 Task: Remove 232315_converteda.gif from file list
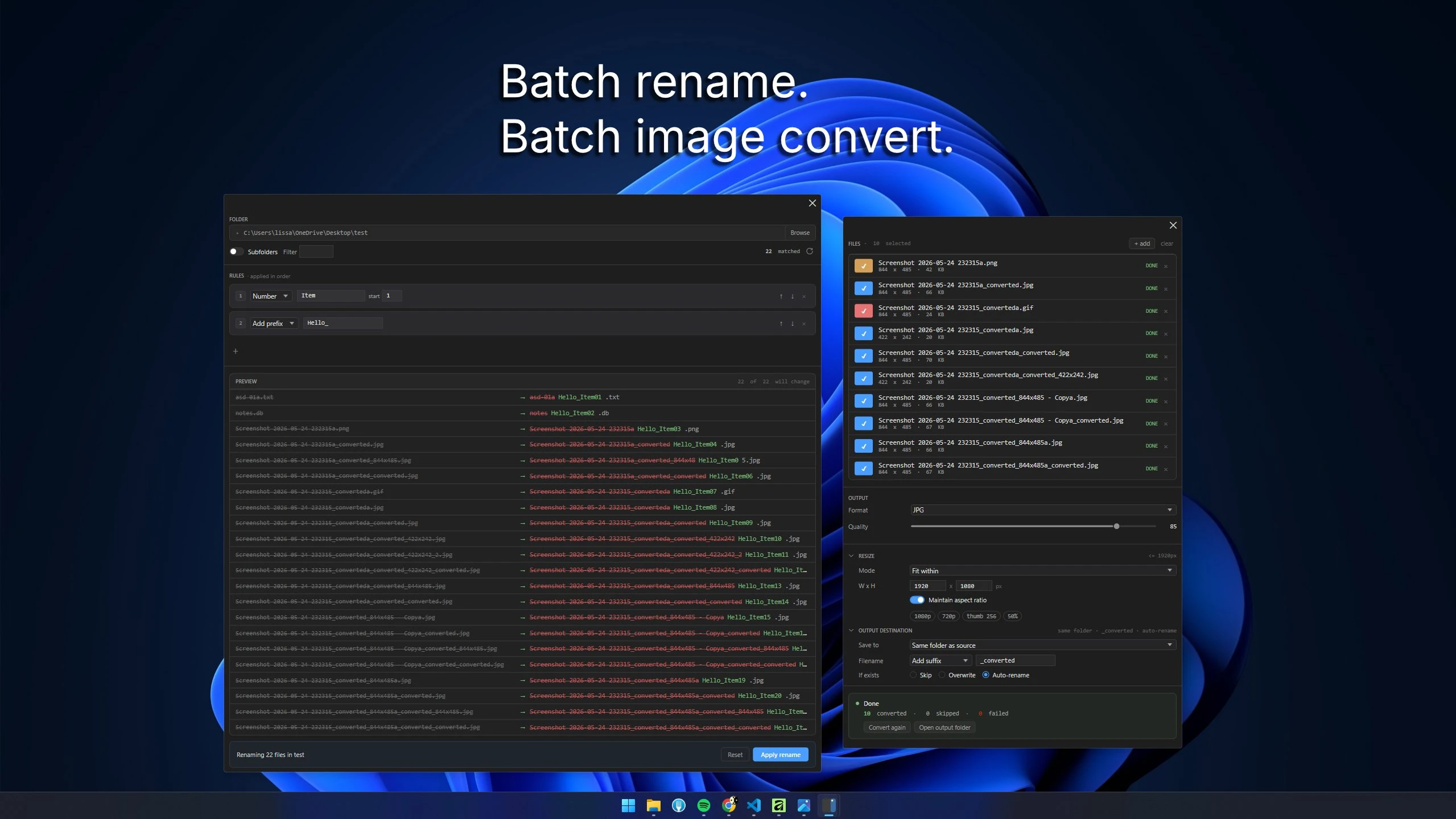point(1166,311)
